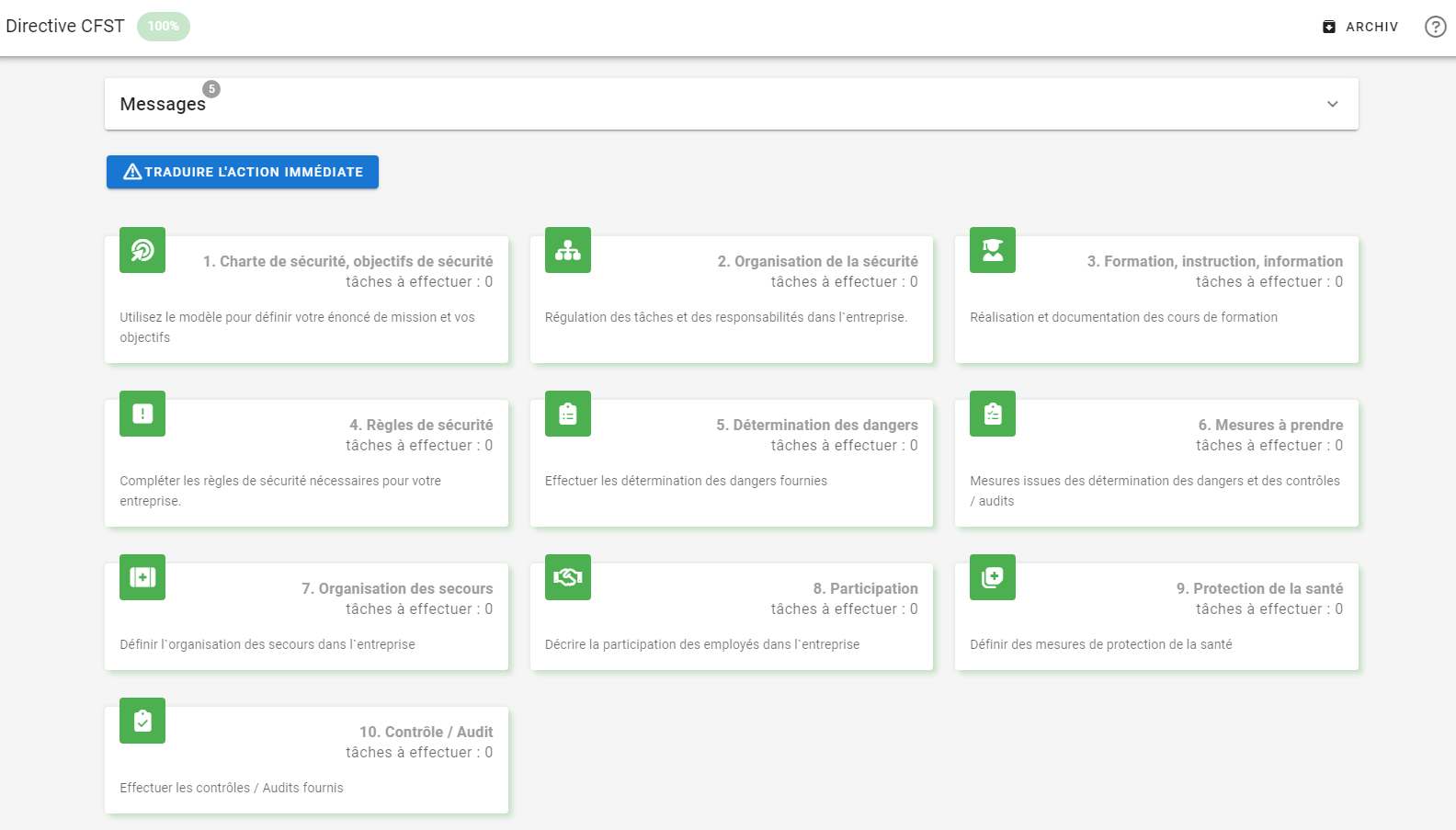Open 8. Participation title
1456x830 pixels.
pyautogui.click(x=866, y=588)
